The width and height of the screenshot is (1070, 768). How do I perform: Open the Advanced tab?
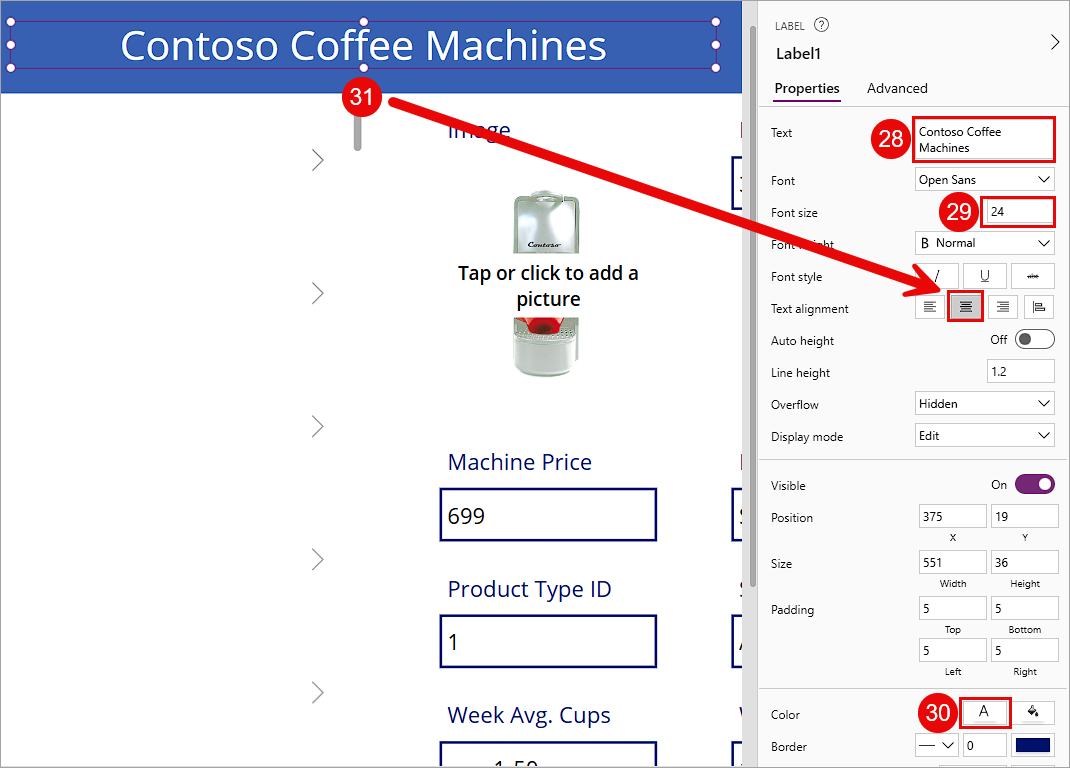pos(897,88)
